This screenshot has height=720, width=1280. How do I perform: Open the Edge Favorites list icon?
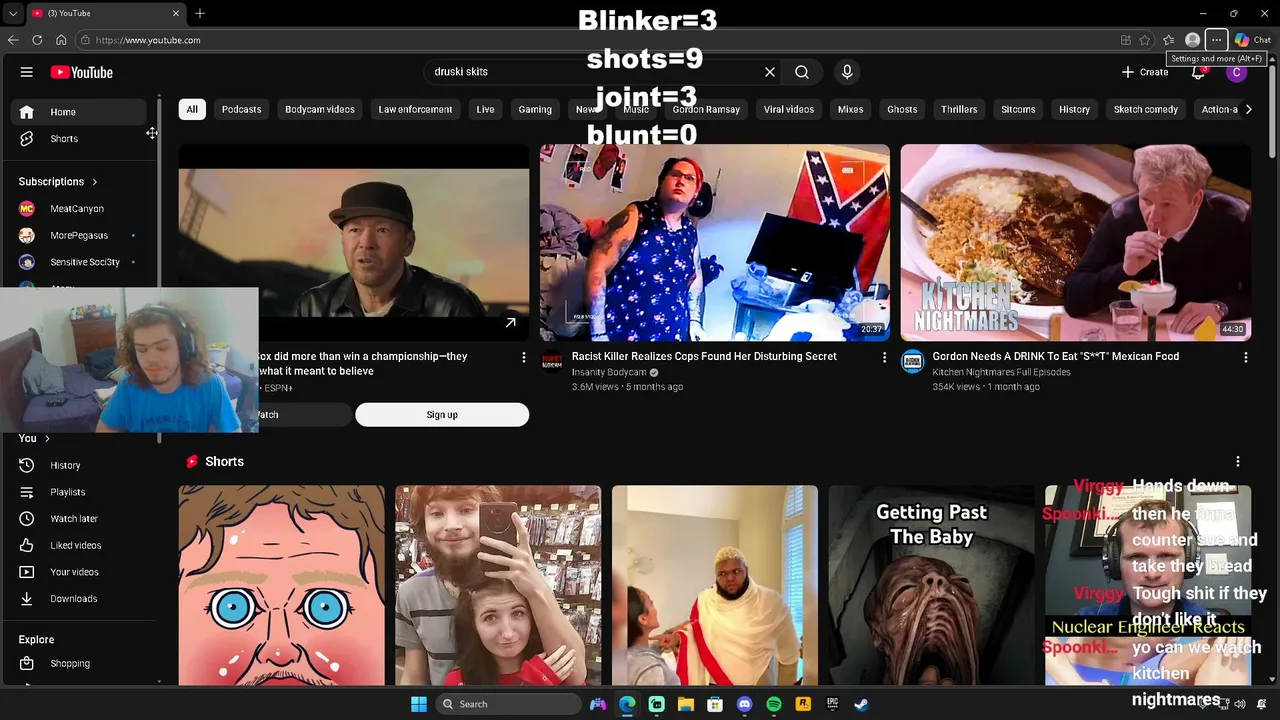1168,40
